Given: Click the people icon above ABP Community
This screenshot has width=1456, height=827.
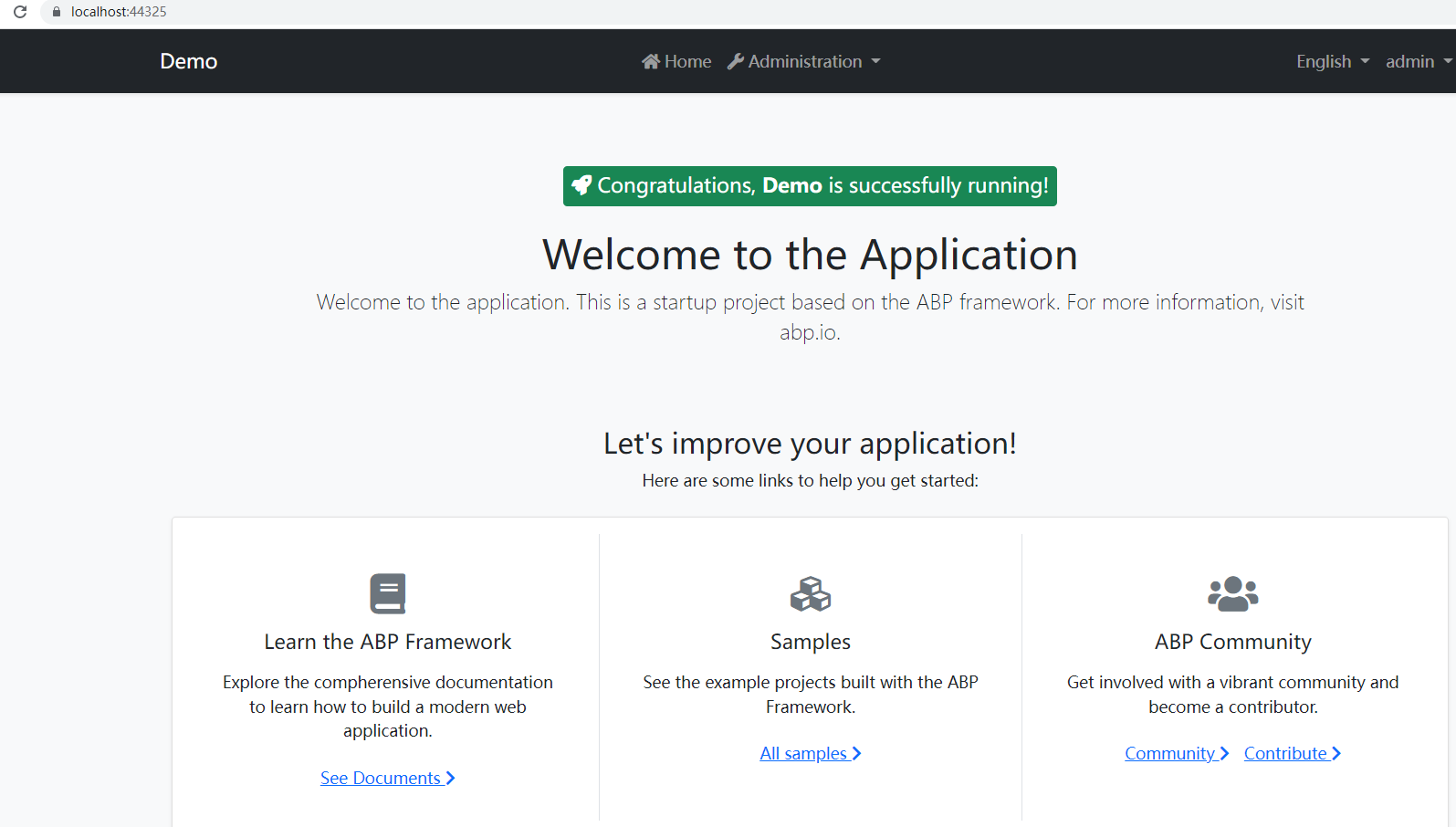Looking at the screenshot, I should point(1232,593).
